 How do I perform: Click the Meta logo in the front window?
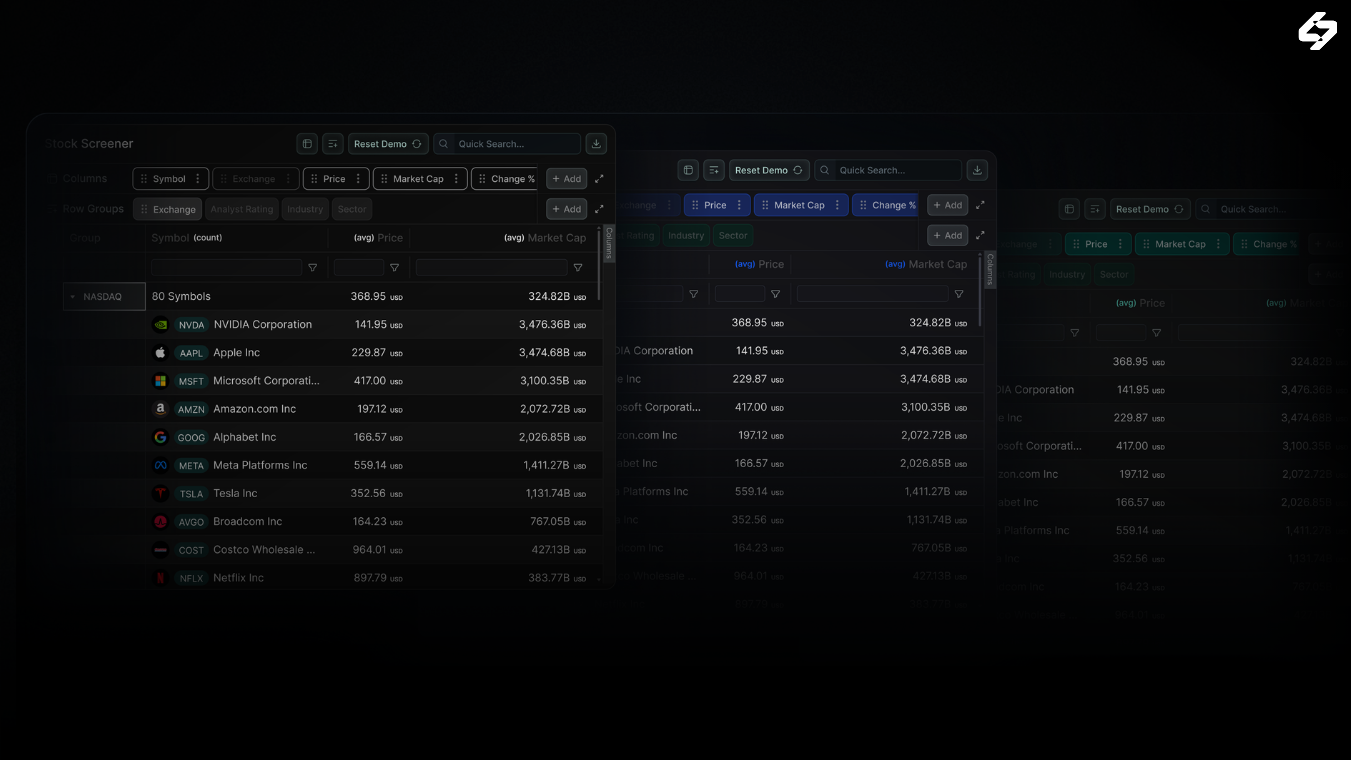160,465
